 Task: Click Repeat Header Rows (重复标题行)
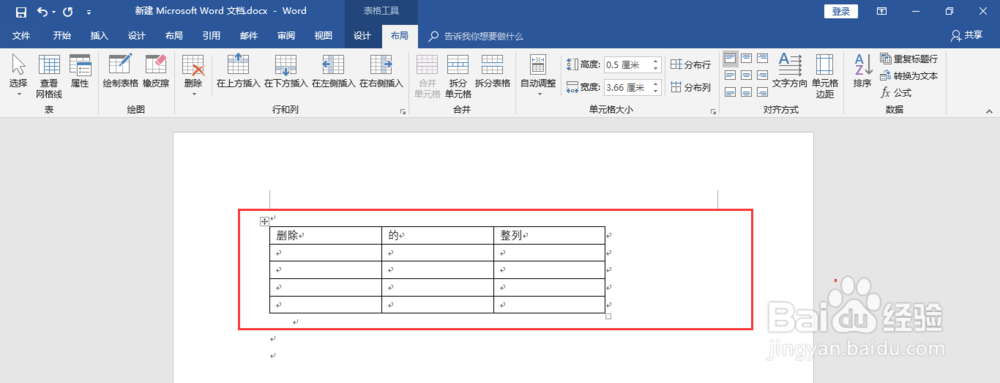(909, 59)
